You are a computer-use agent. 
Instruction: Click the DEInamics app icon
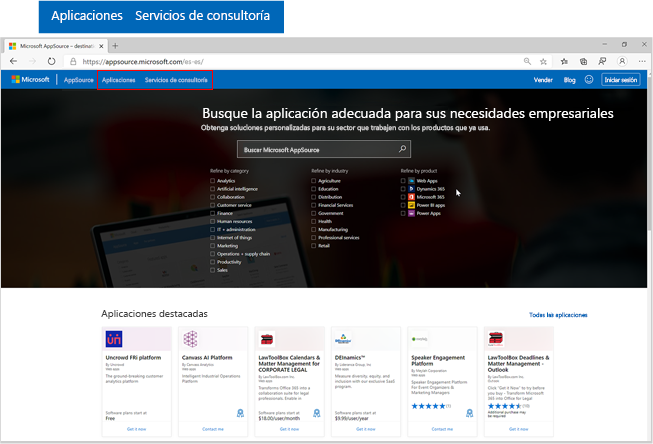coord(343,339)
